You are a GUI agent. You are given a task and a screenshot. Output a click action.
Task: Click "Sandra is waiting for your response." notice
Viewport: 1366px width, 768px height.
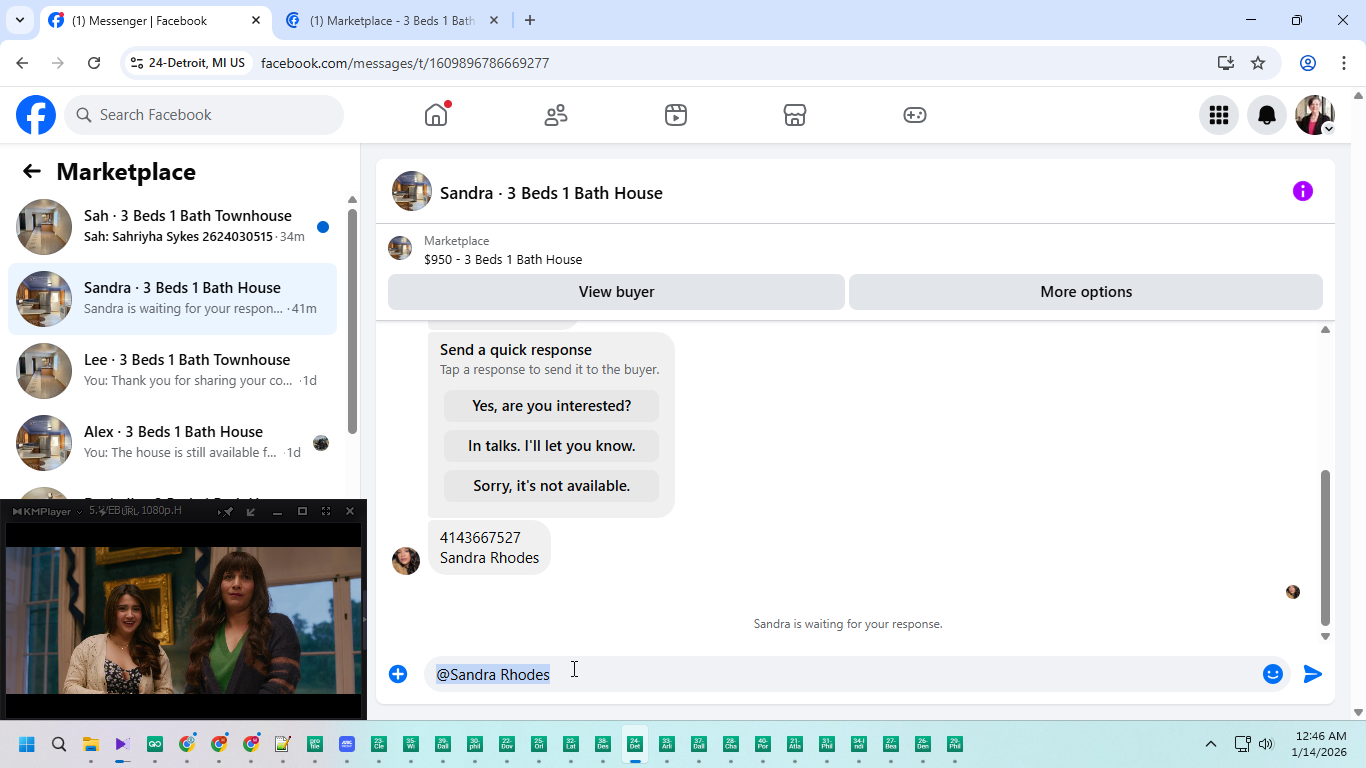[x=848, y=624]
